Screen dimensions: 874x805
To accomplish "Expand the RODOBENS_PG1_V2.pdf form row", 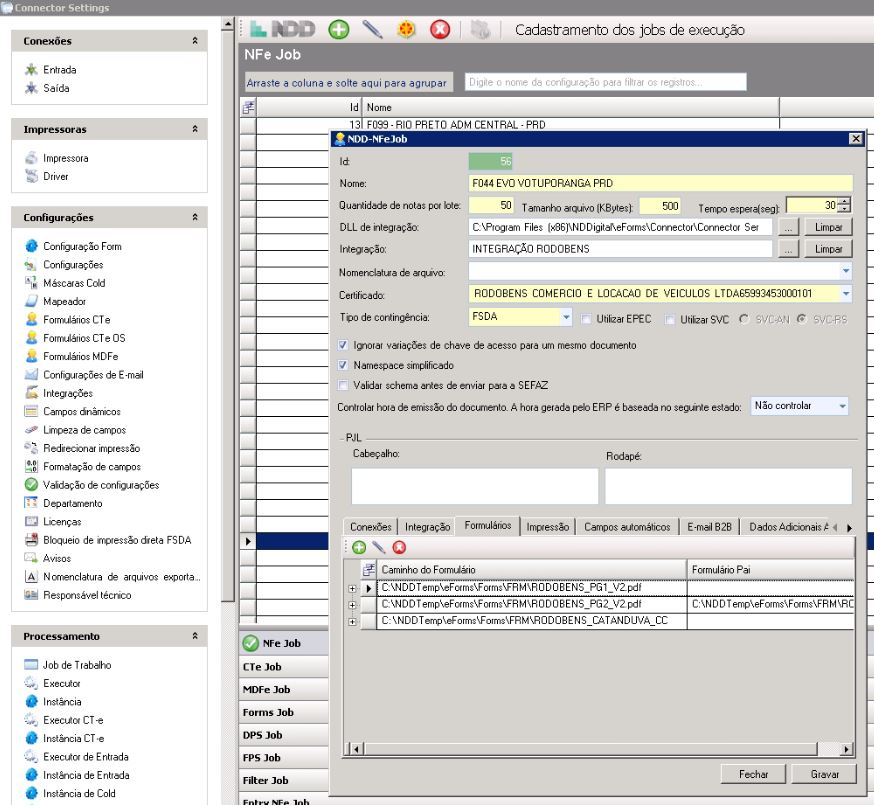I will pos(352,588).
